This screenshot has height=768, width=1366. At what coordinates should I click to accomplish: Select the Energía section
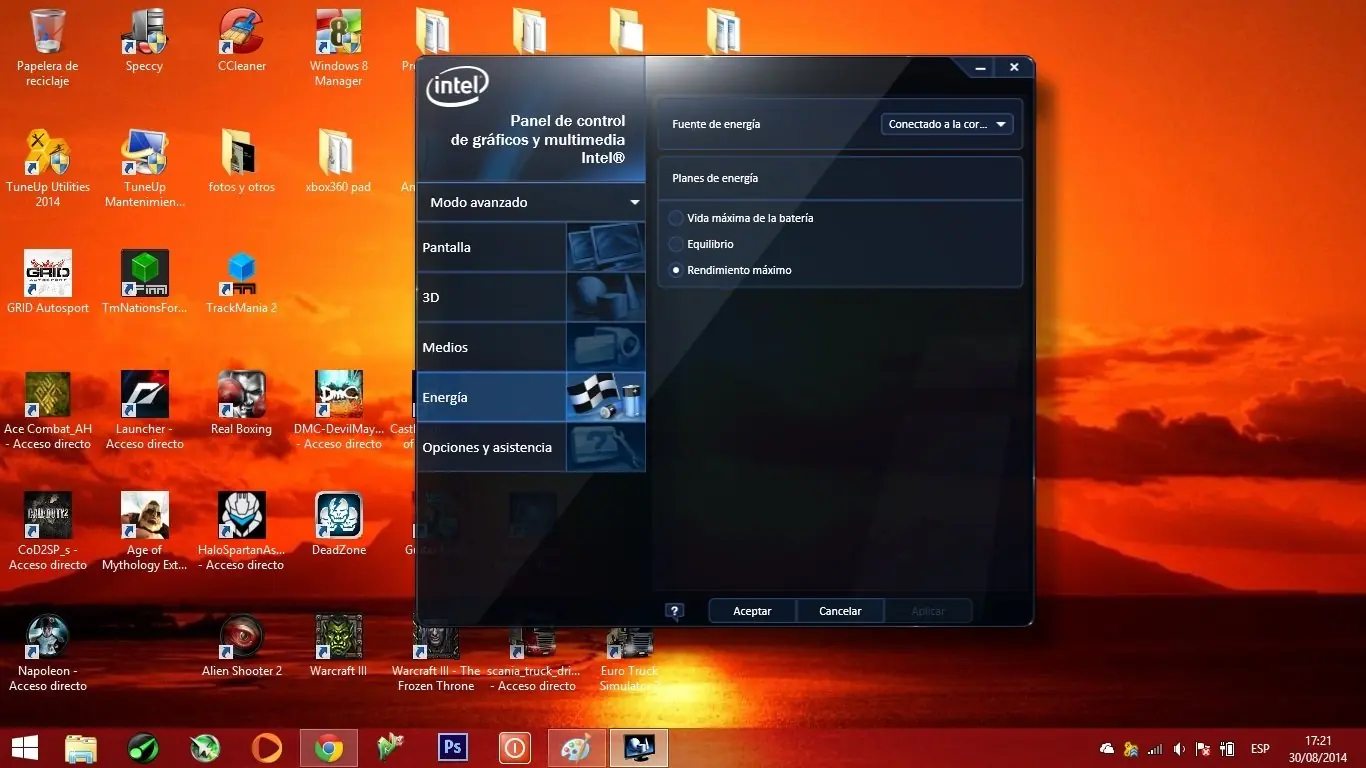pos(531,397)
